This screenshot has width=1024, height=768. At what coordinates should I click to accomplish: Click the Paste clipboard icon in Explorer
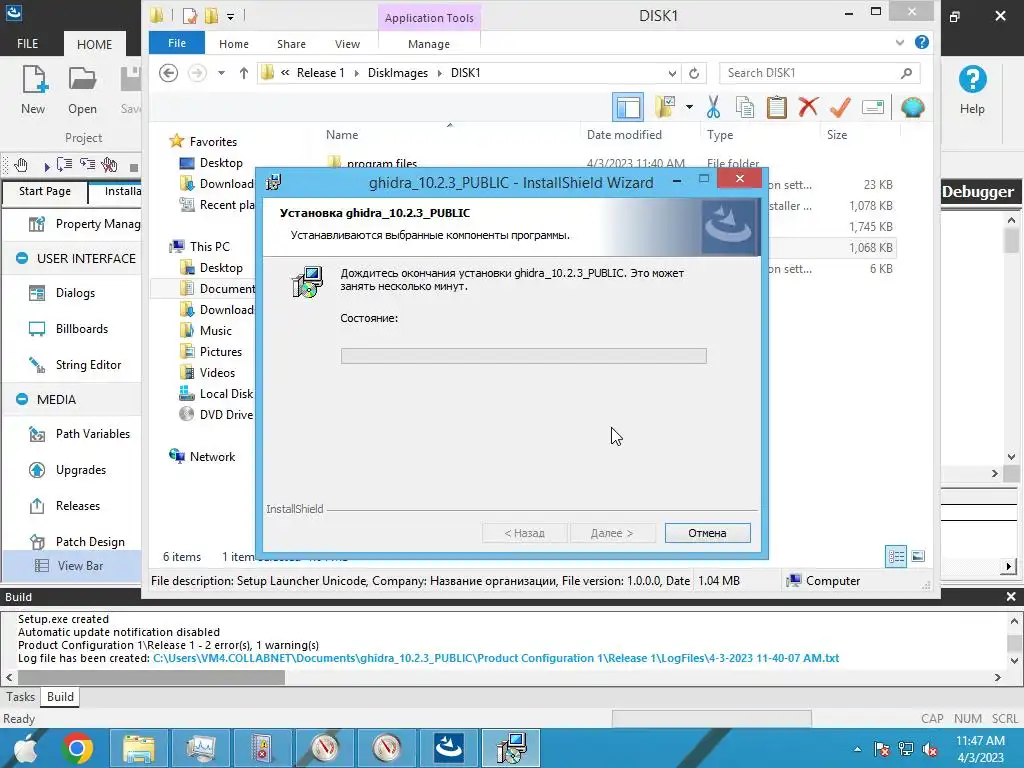coord(776,107)
